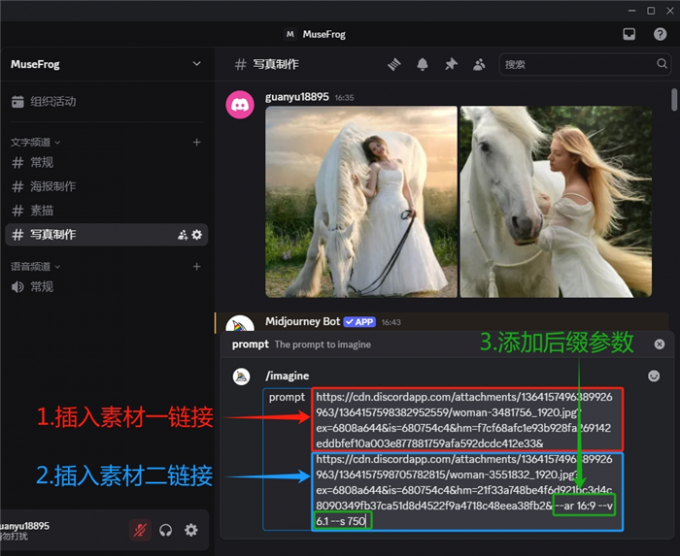Minimize the Discord window
This screenshot has width=680, height=556.
click(x=632, y=11)
